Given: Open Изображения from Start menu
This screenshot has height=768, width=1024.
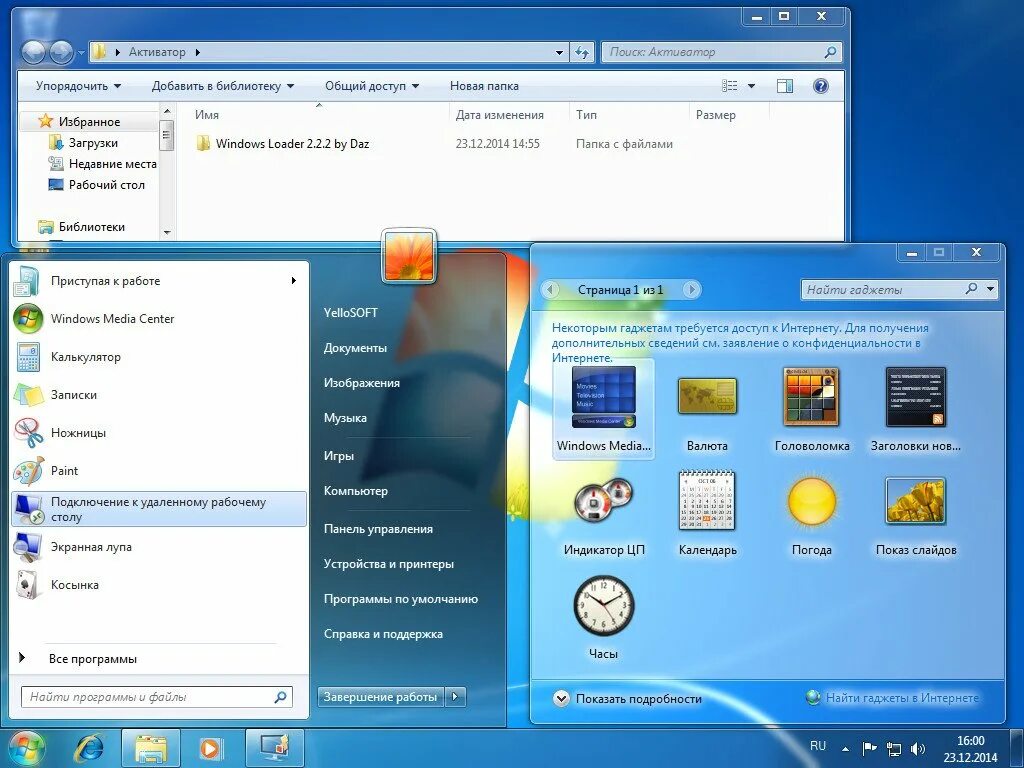Looking at the screenshot, I should (x=362, y=383).
